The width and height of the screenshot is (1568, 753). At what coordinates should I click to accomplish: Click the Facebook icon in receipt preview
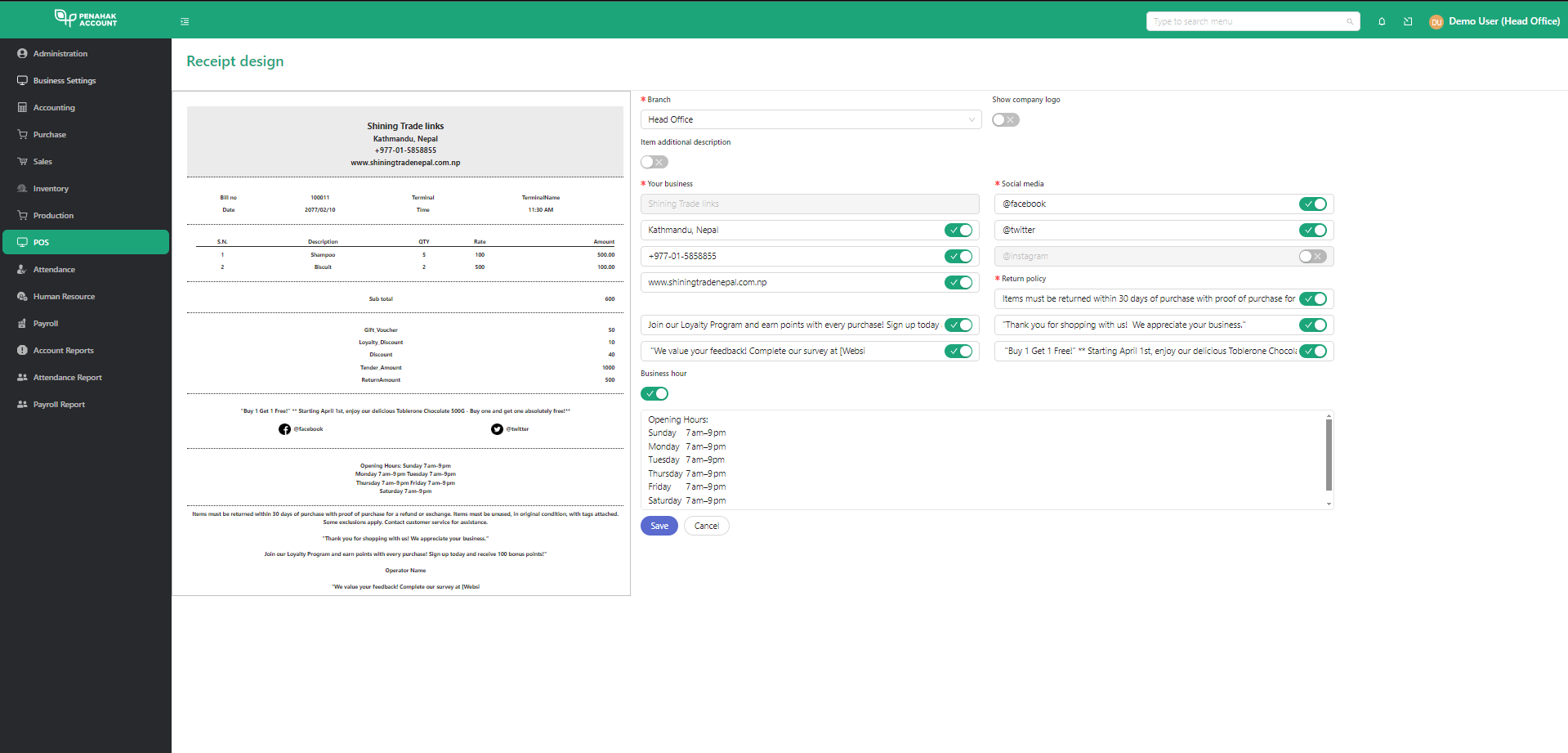click(284, 429)
